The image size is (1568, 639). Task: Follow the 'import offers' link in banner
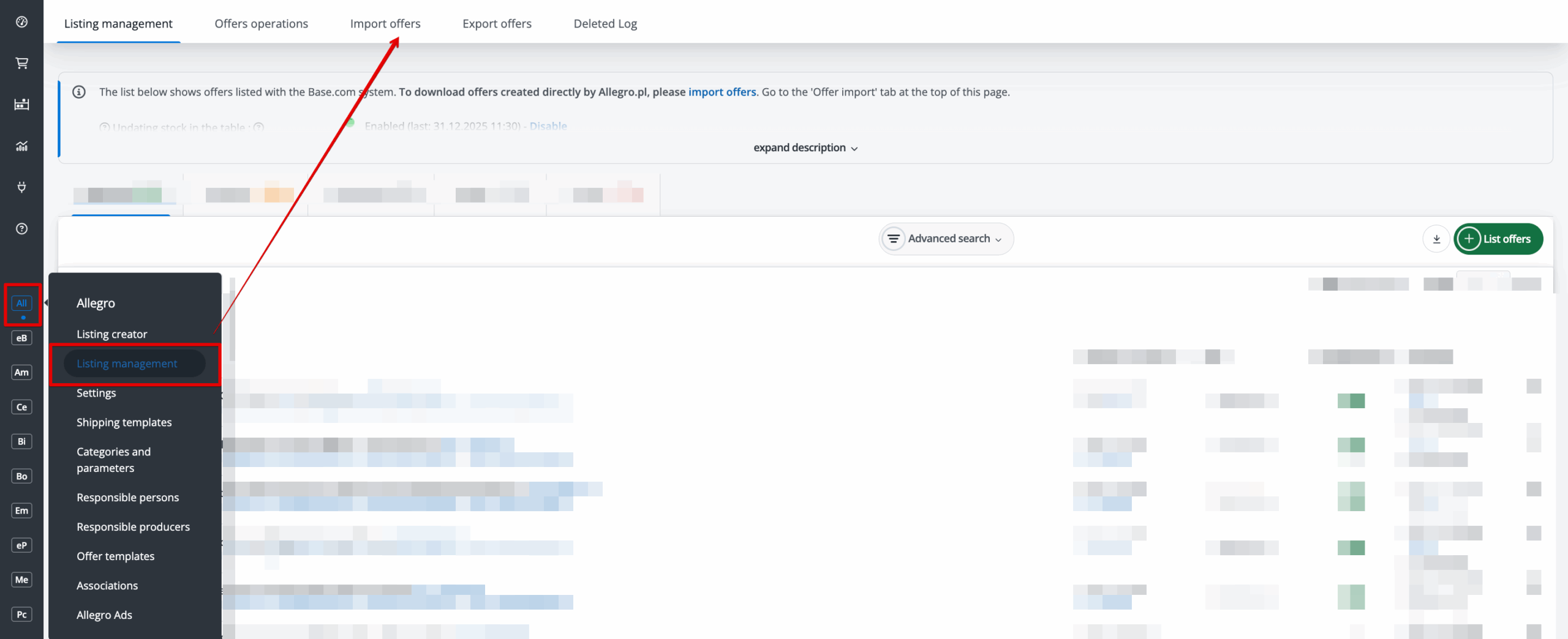(x=722, y=92)
